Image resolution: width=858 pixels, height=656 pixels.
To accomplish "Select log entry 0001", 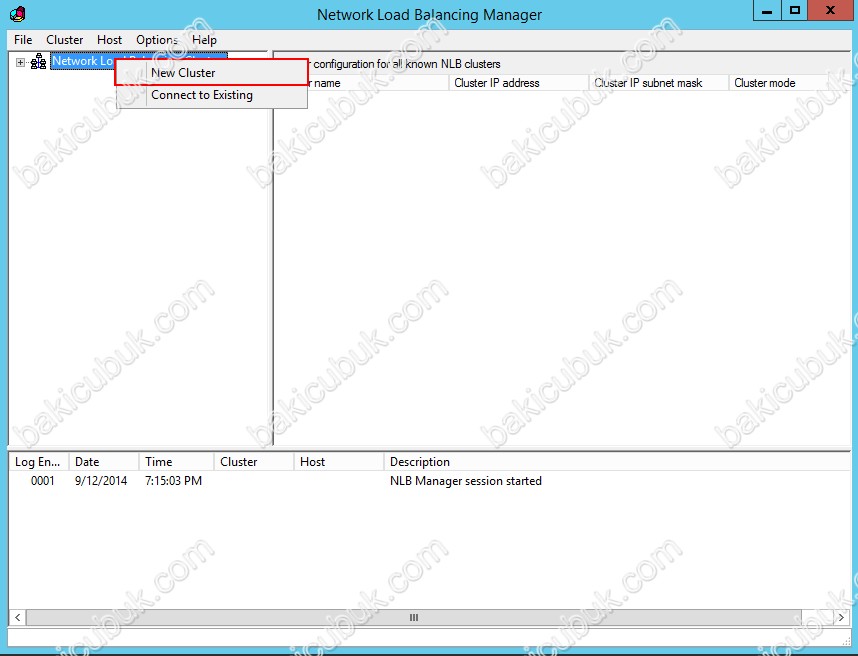I will [x=43, y=481].
